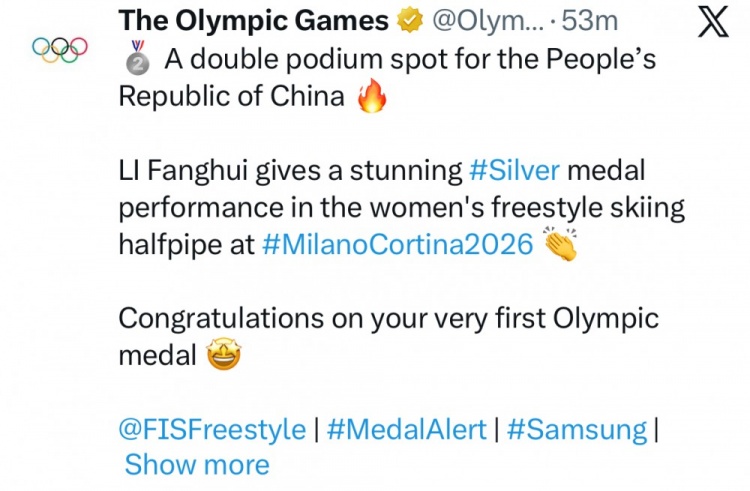Expand the post with Show more

coord(197,465)
